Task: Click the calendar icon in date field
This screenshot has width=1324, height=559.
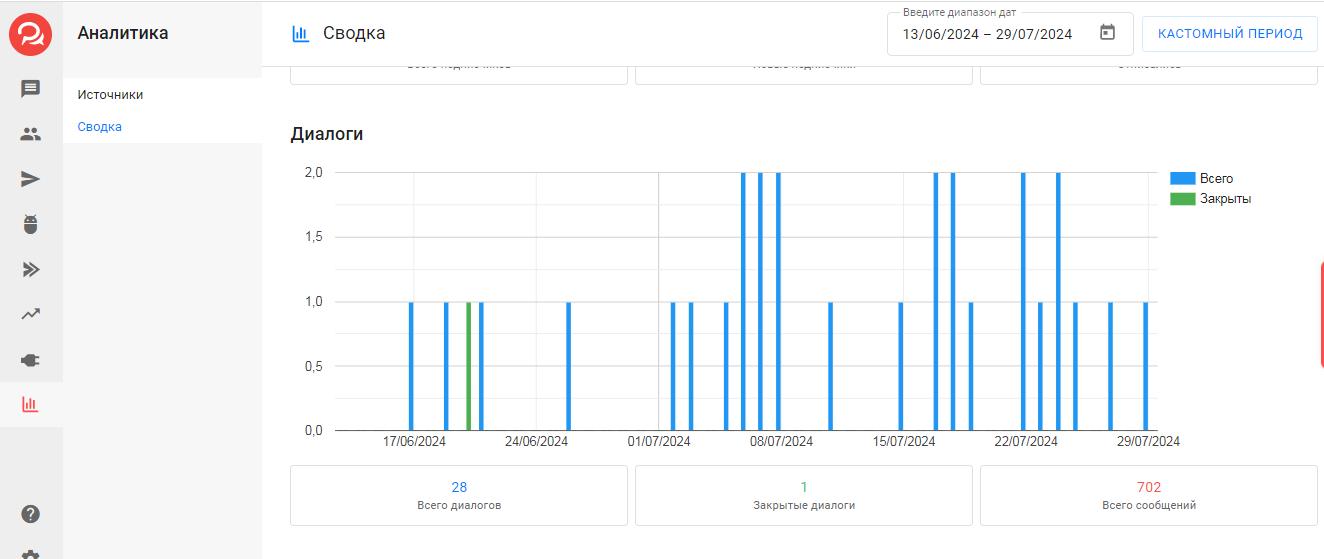Action: coord(1107,33)
